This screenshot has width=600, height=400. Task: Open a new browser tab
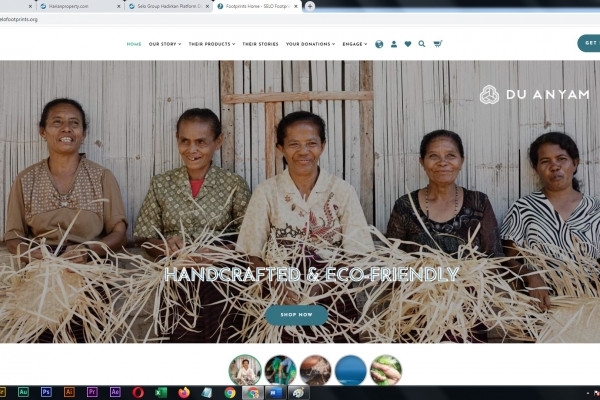310,6
